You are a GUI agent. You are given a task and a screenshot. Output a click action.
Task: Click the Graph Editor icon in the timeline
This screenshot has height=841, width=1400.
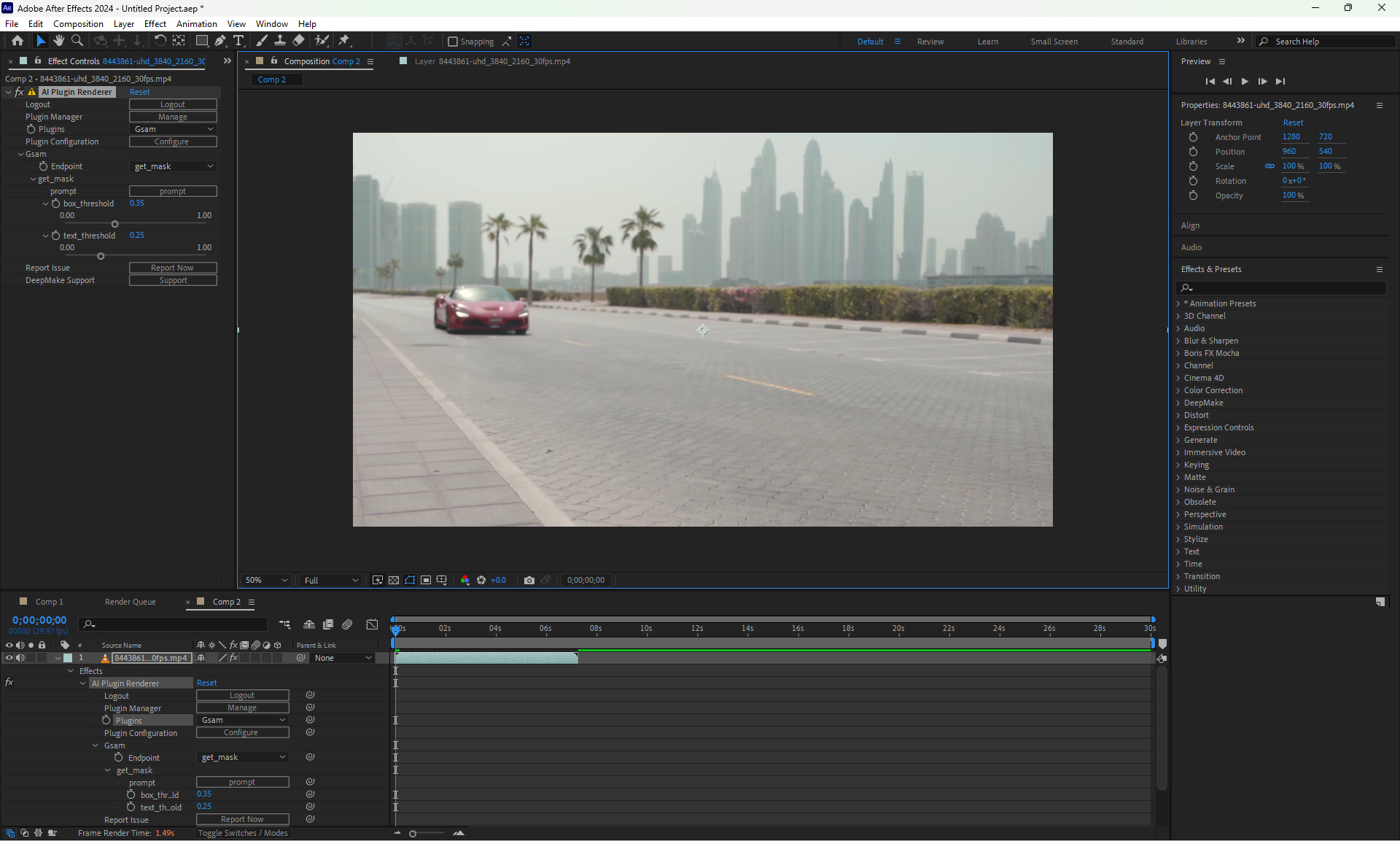[x=372, y=624]
